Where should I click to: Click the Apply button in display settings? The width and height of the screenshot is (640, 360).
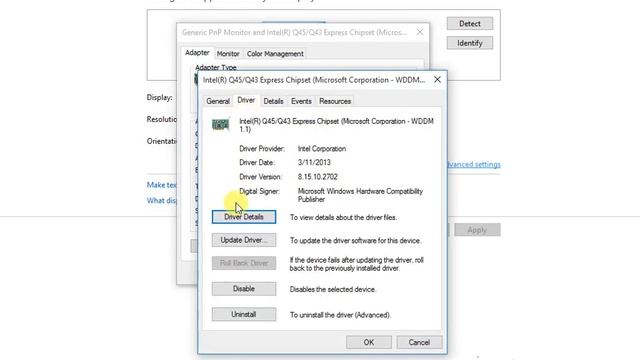(x=477, y=230)
